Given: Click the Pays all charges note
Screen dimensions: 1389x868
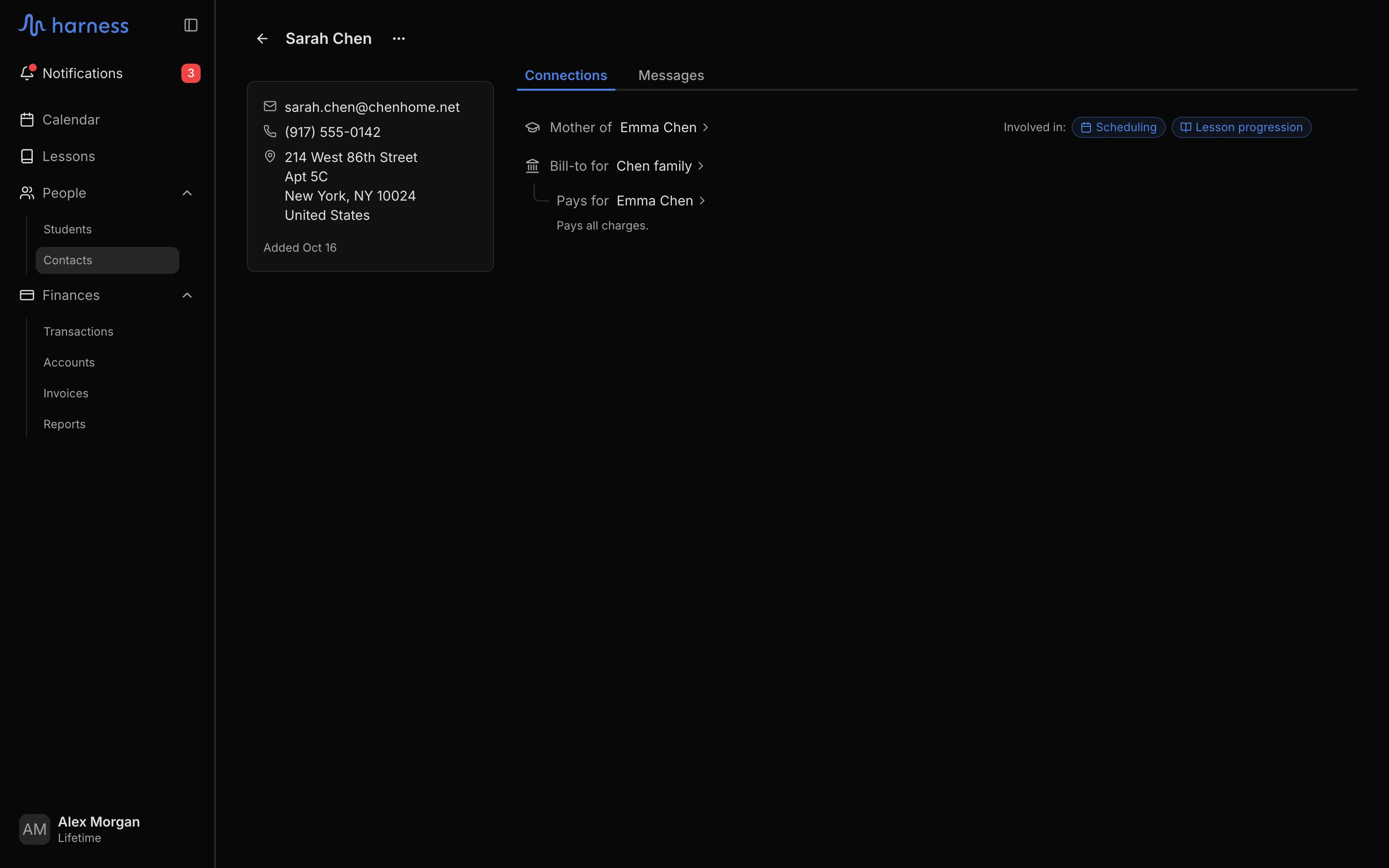Looking at the screenshot, I should [602, 226].
